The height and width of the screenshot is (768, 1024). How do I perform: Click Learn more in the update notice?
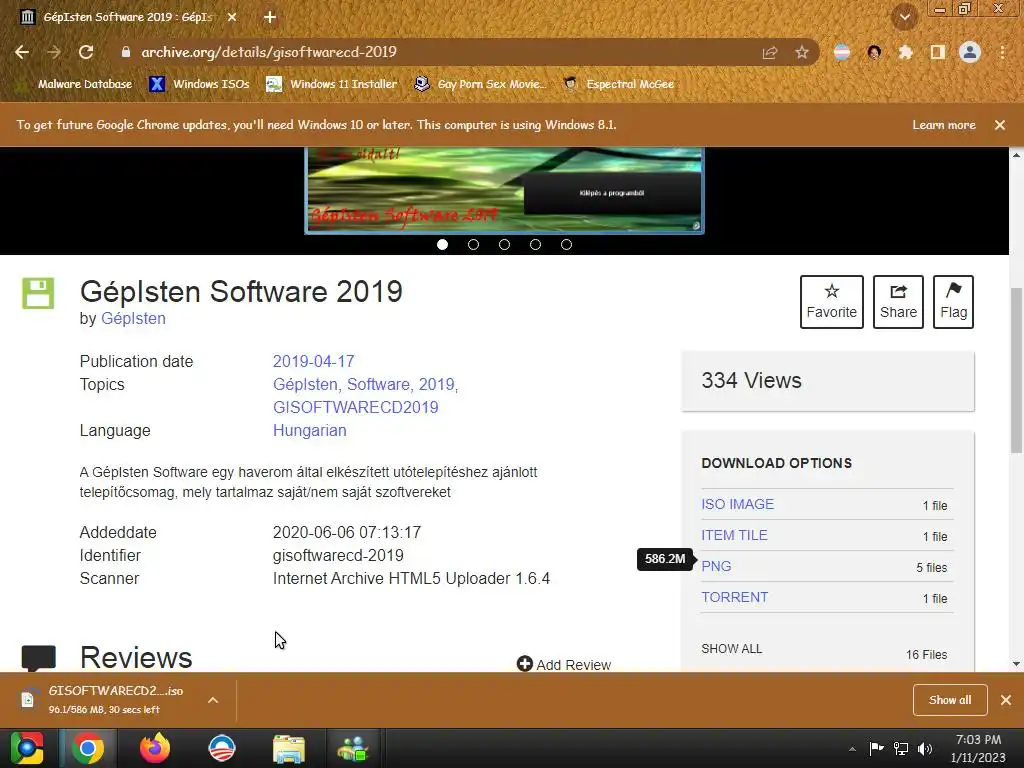(x=944, y=125)
